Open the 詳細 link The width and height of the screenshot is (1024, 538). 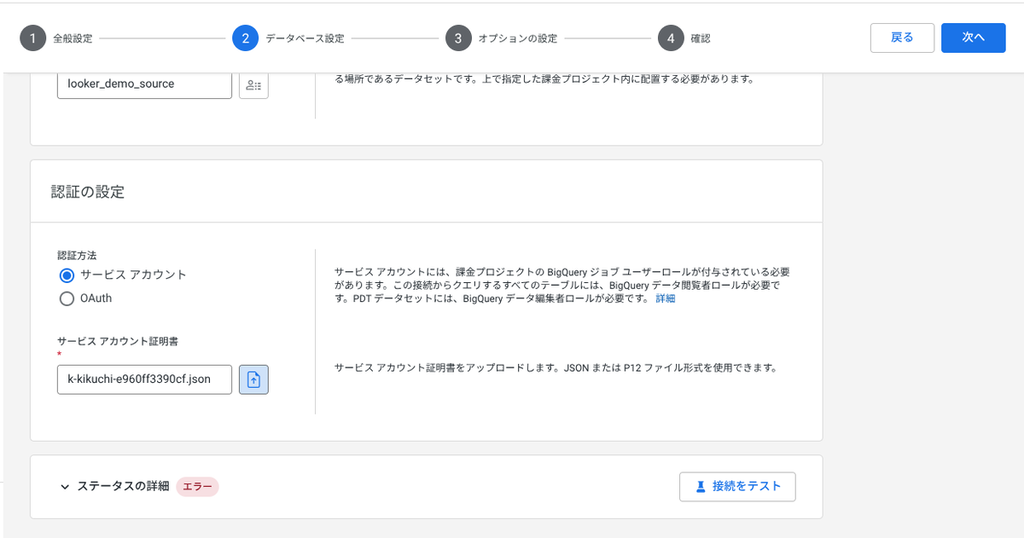[665, 298]
